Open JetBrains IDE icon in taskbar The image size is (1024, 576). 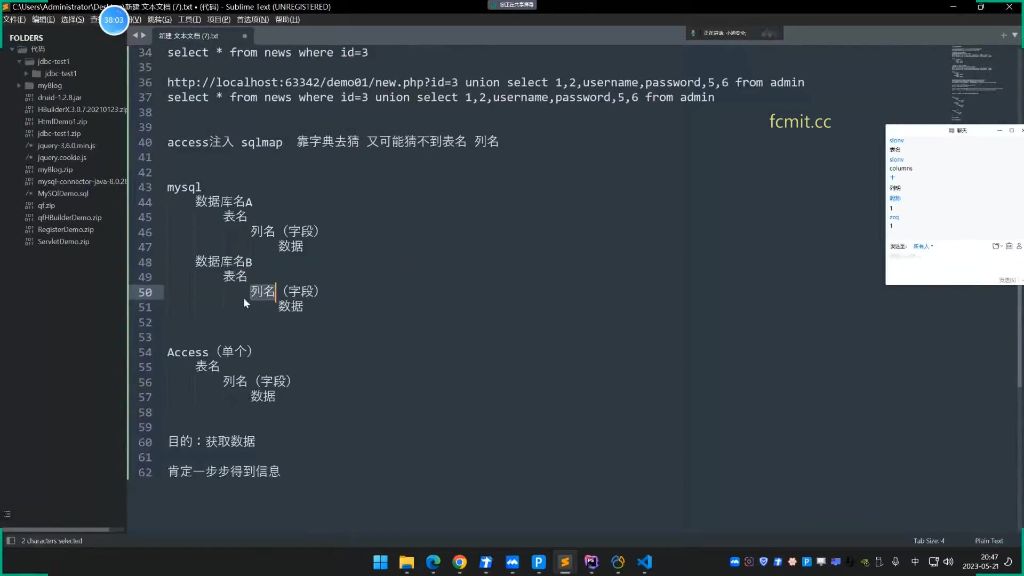pos(592,562)
